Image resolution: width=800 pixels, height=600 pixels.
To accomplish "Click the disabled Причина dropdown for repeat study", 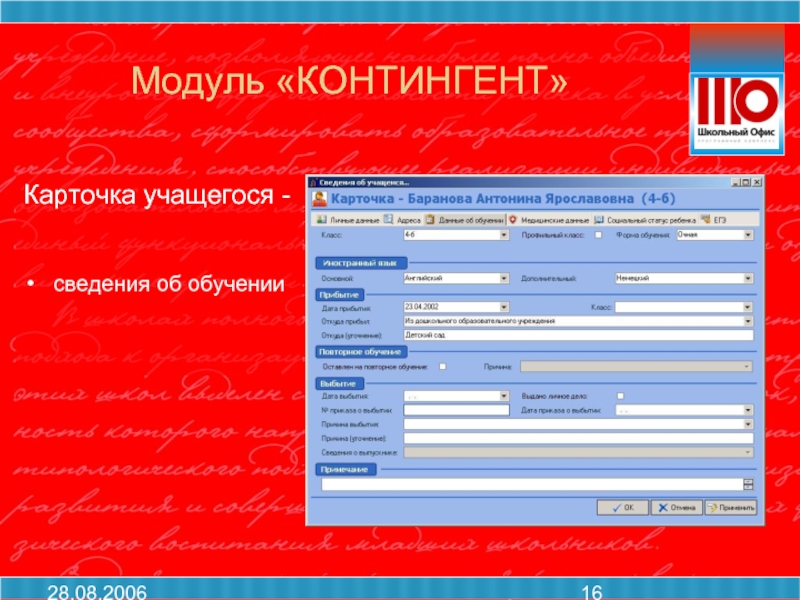I will [637, 366].
